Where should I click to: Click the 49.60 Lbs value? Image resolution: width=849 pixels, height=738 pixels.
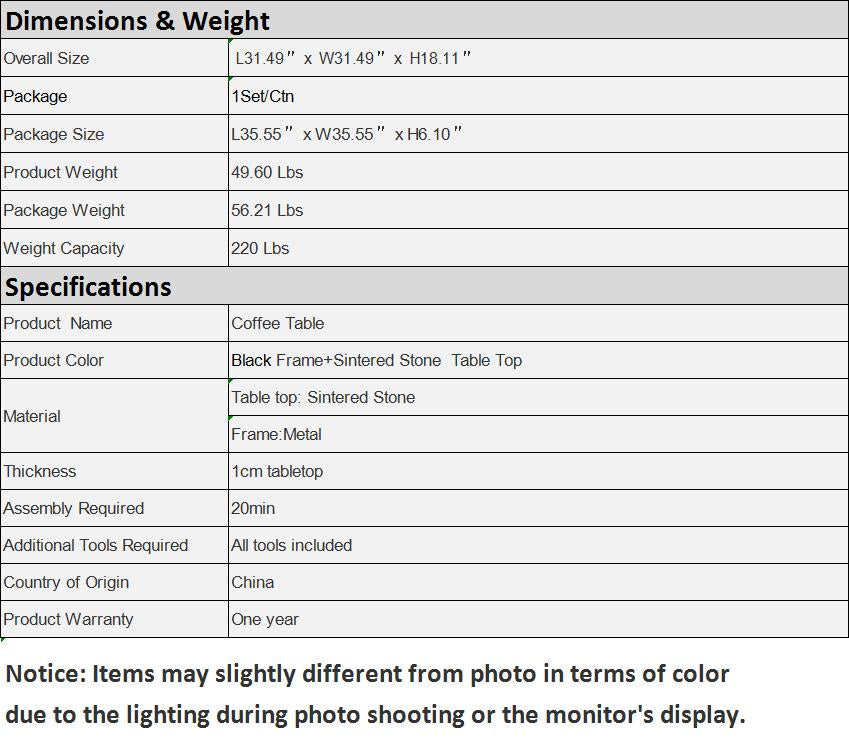(267, 173)
